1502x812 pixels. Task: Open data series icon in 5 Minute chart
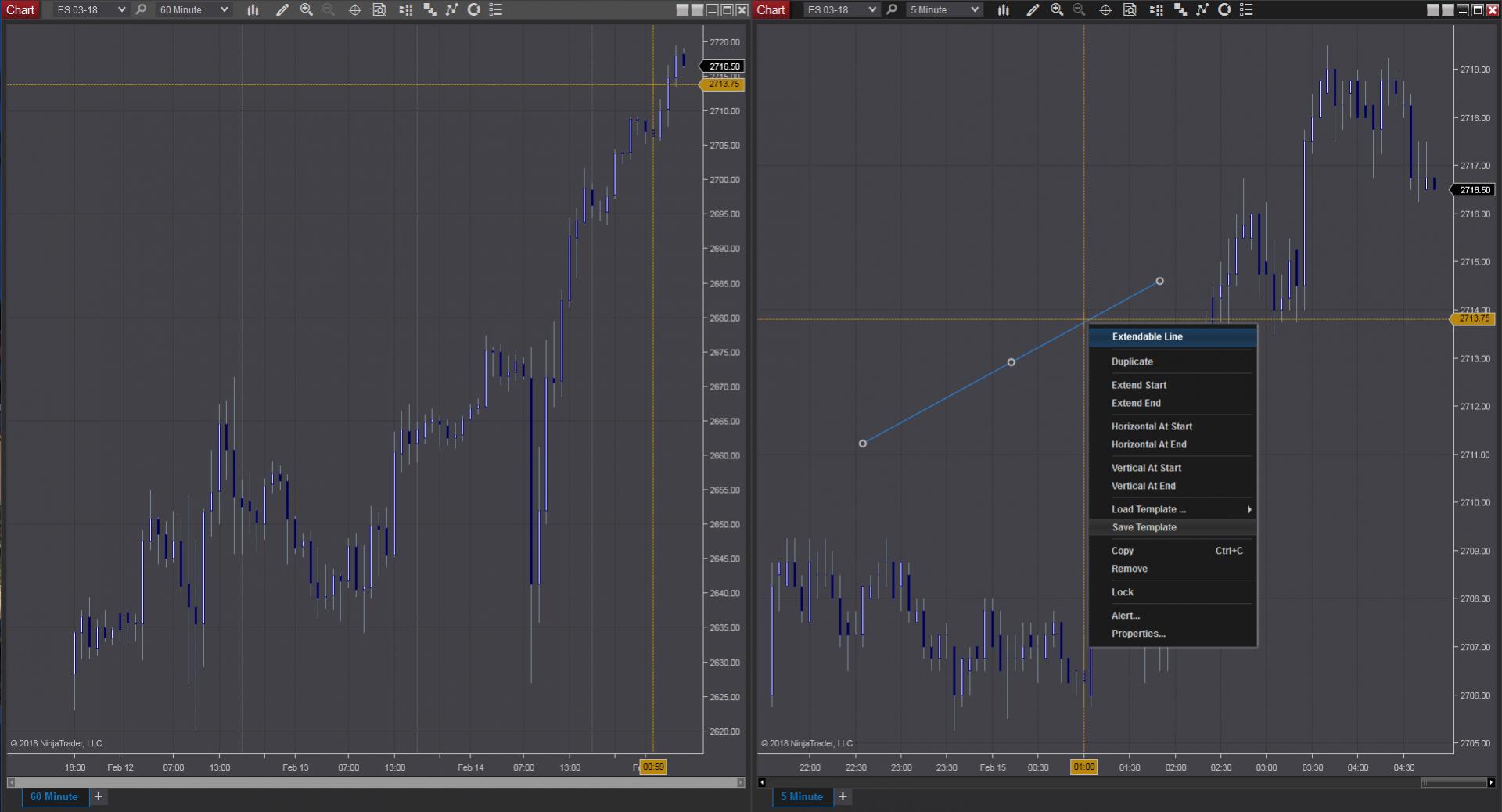tap(1180, 10)
